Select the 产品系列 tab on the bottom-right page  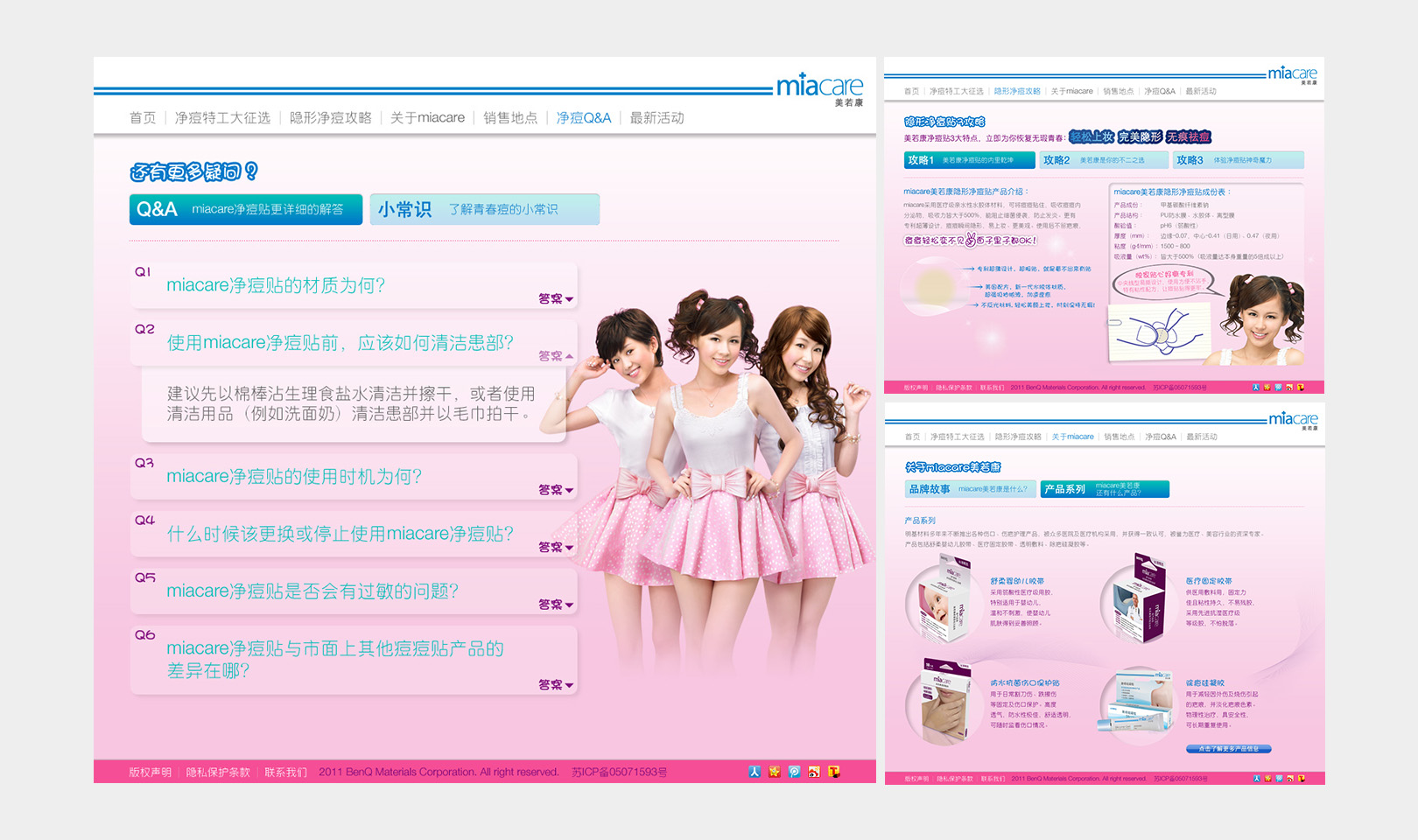[1105, 489]
